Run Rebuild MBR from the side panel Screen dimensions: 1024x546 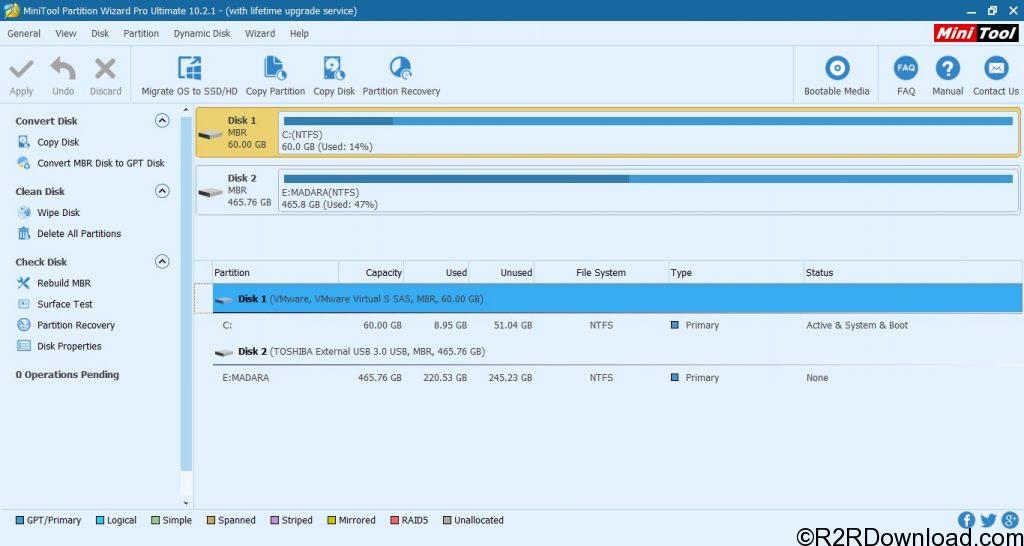coord(63,283)
